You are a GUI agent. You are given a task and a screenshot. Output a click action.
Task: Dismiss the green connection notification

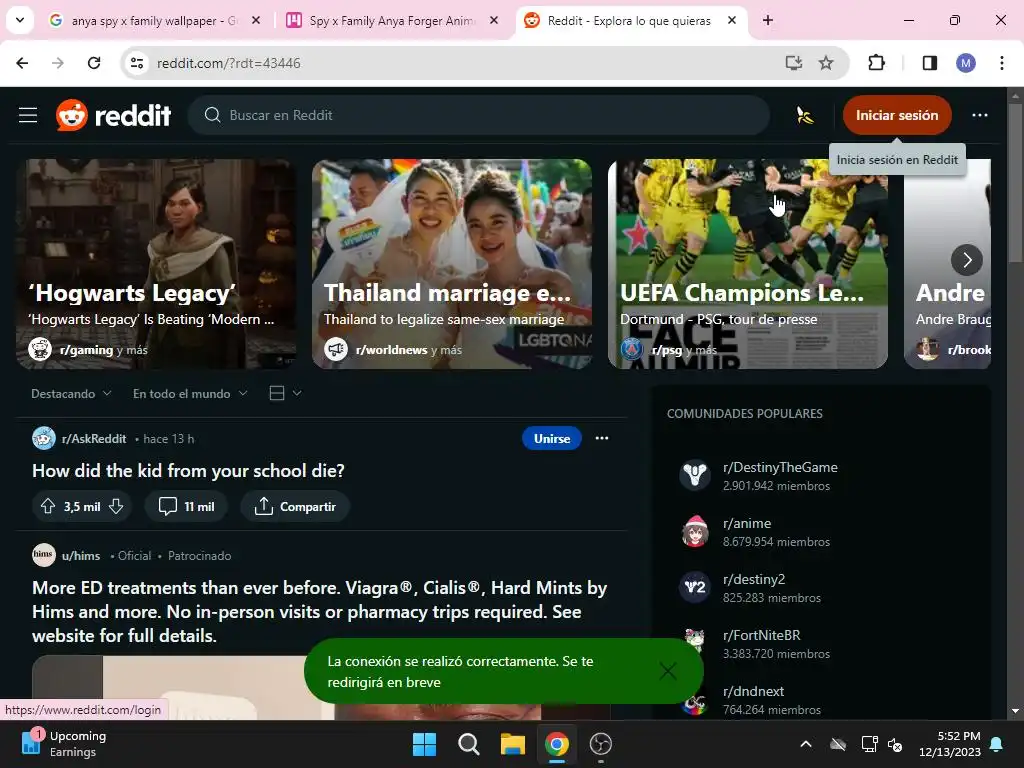(668, 671)
